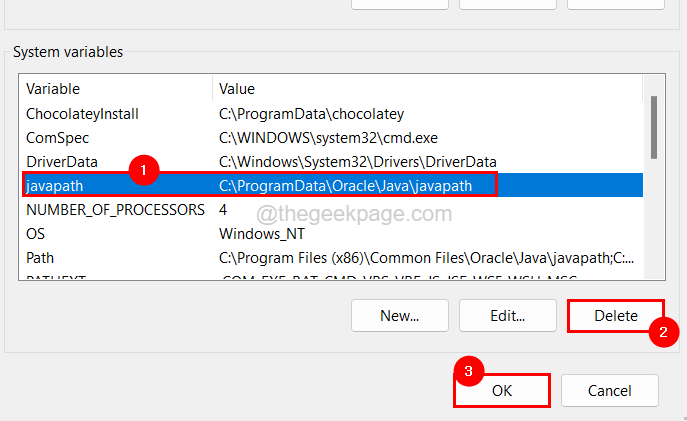Open the Edit... dialog for system variables
Viewport: 687px width, 421px height.
coord(507,316)
